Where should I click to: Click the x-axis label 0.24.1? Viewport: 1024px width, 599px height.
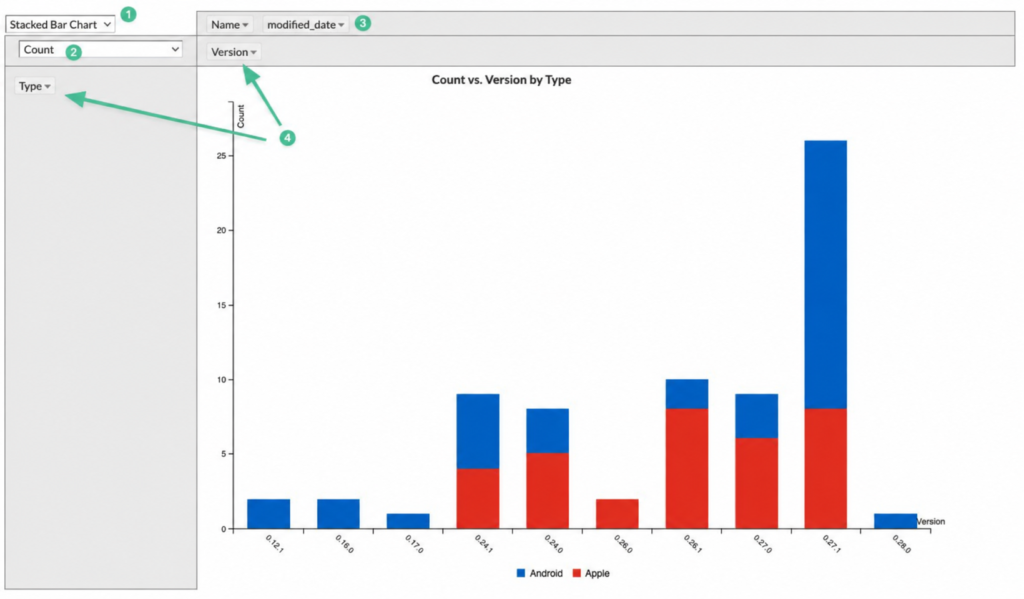484,543
